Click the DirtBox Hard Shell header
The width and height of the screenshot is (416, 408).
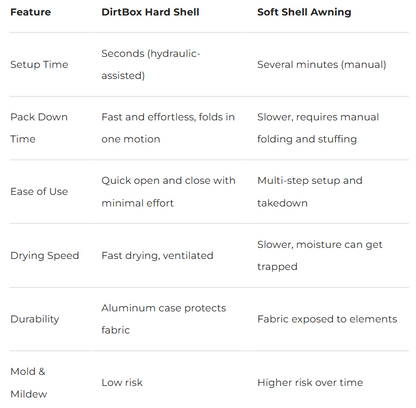150,12
